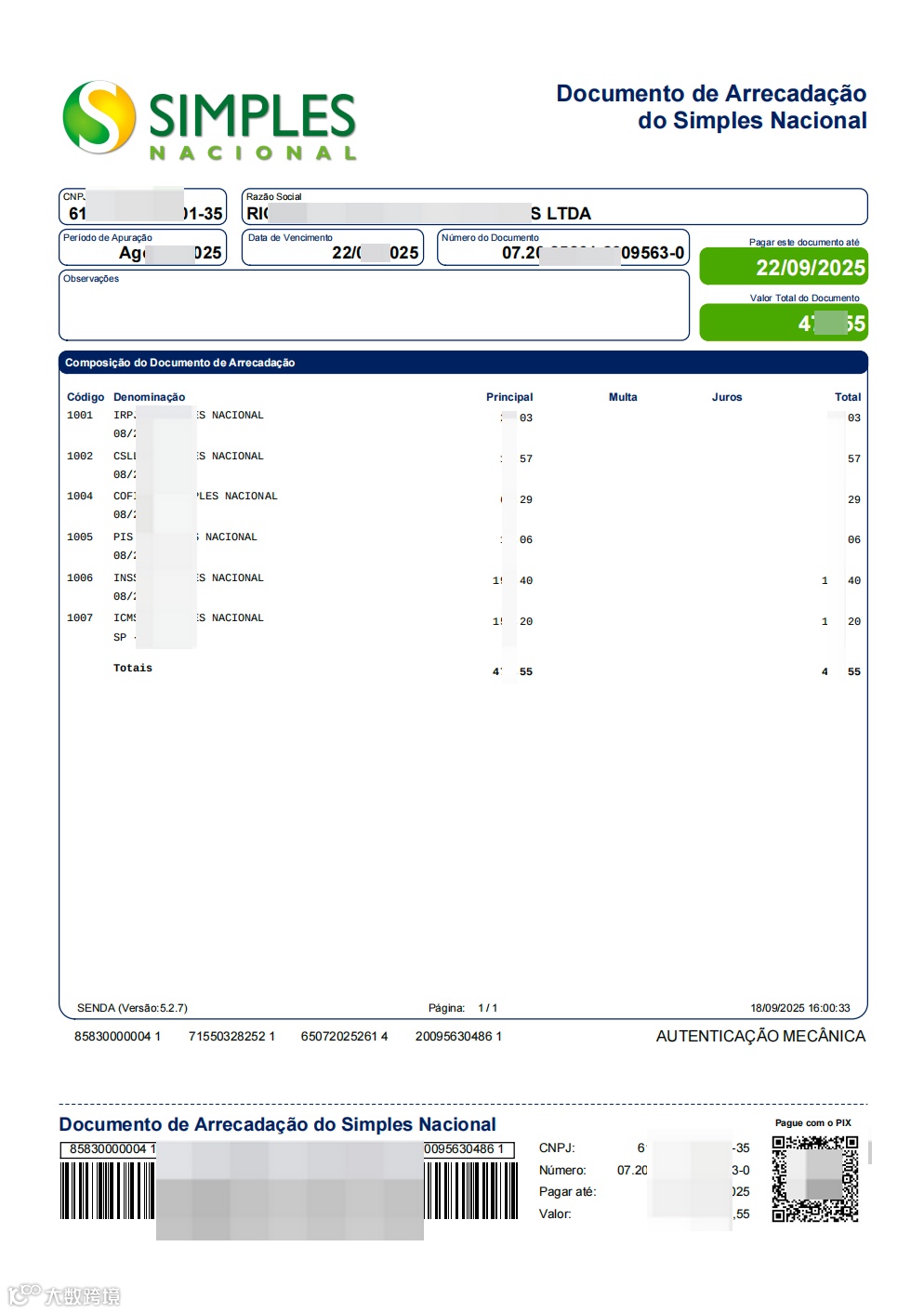
Task: Click the Totais row label
Action: click(x=133, y=669)
